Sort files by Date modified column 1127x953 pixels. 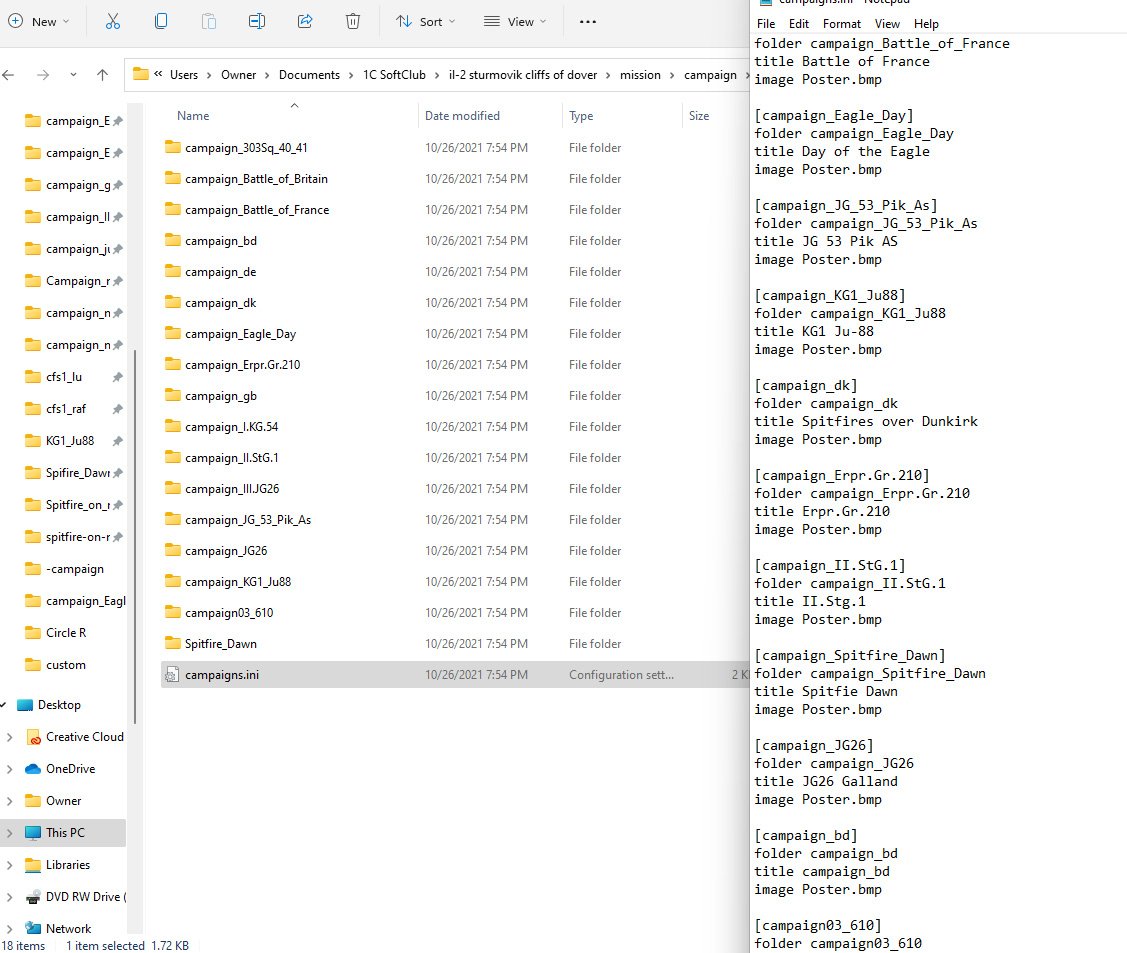coord(462,116)
